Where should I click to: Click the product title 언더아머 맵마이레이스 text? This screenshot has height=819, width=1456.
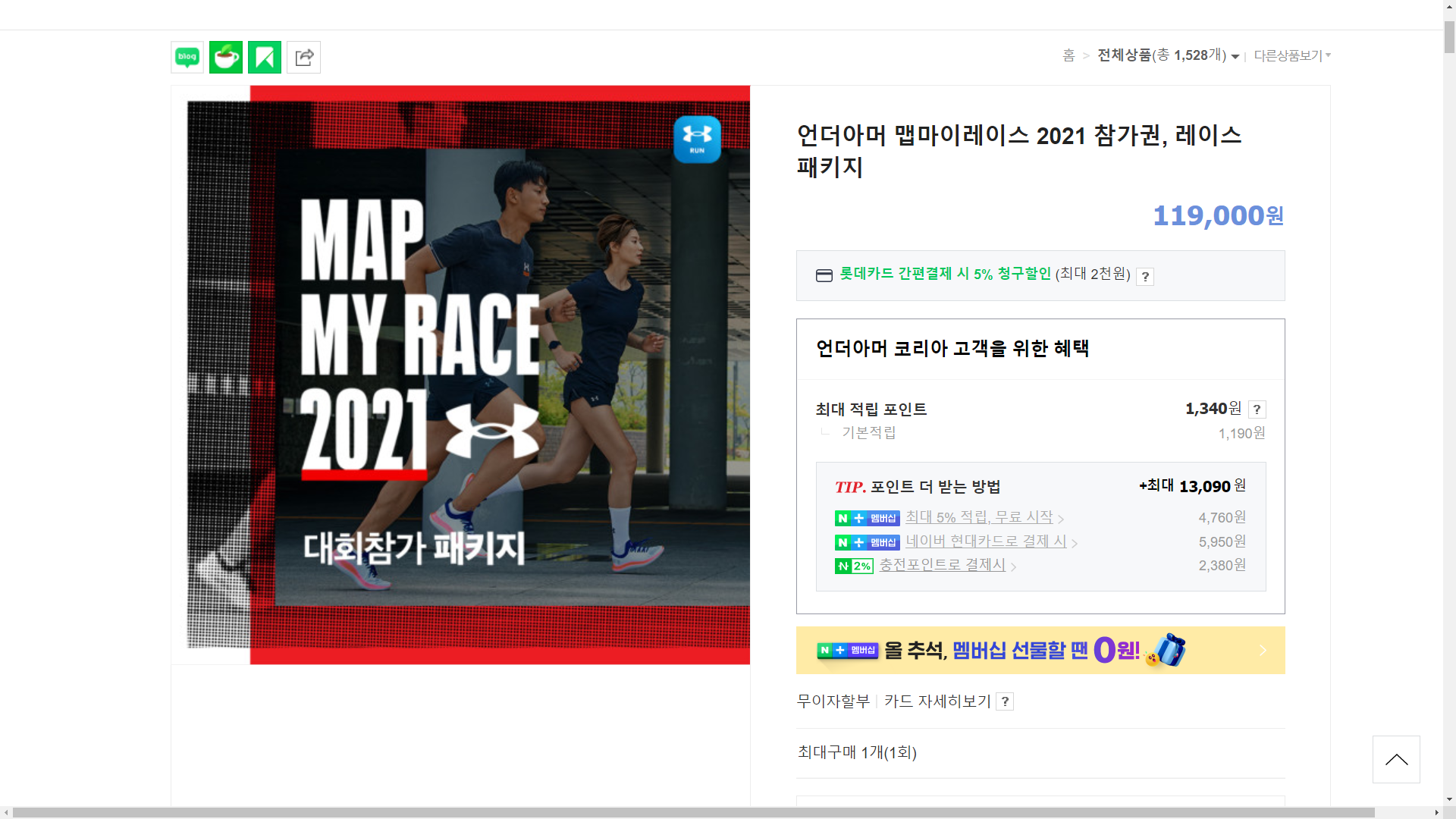pos(1019,151)
